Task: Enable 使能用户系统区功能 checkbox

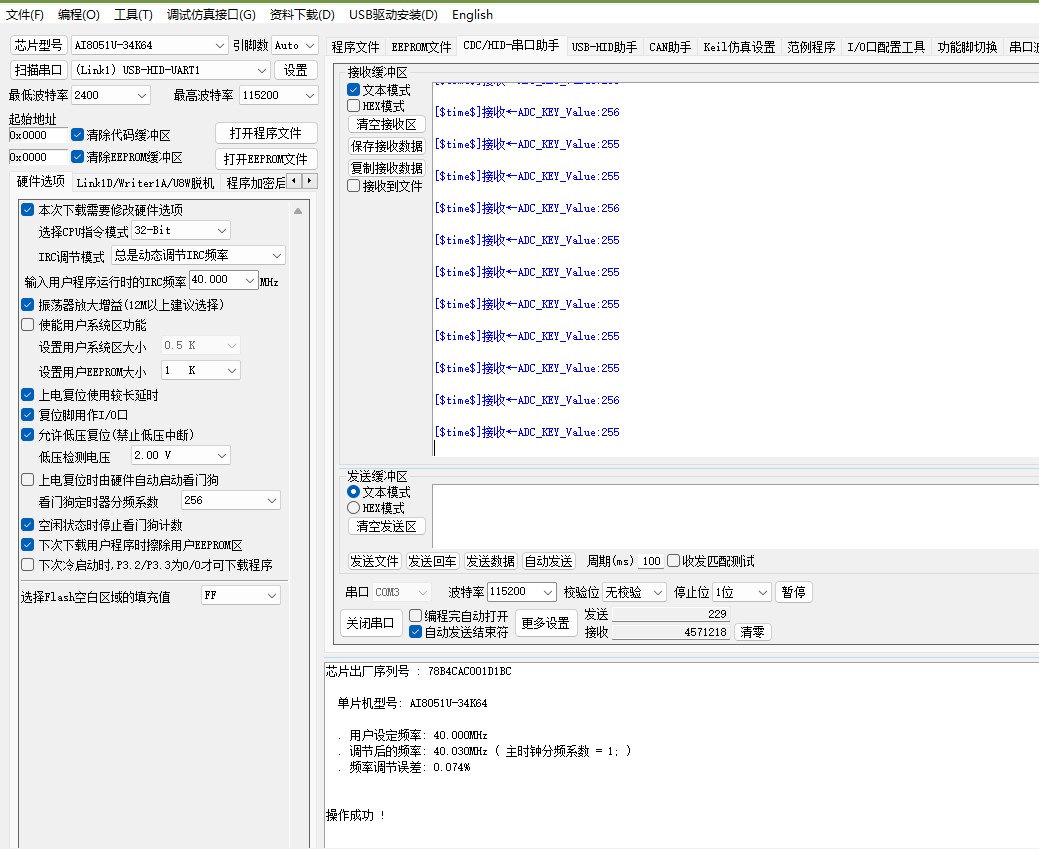Action: [27, 325]
